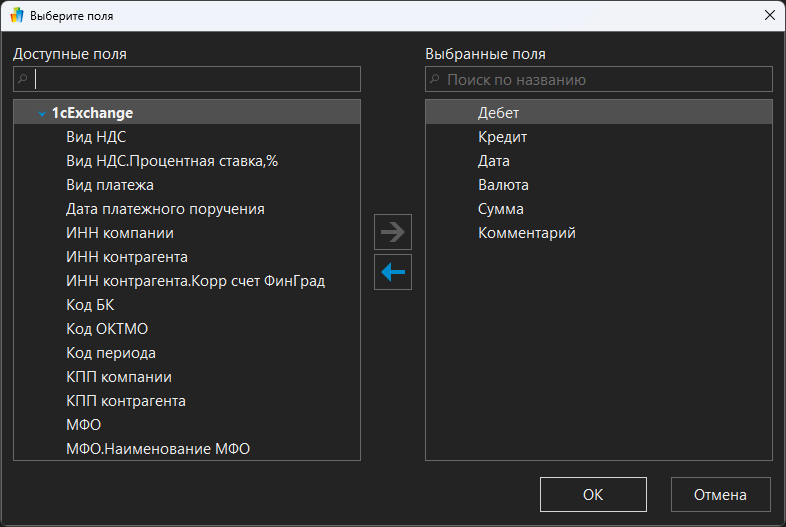The height and width of the screenshot is (527, 786).
Task: Select 'Вид НДС' in available fields
Action: click(95, 137)
